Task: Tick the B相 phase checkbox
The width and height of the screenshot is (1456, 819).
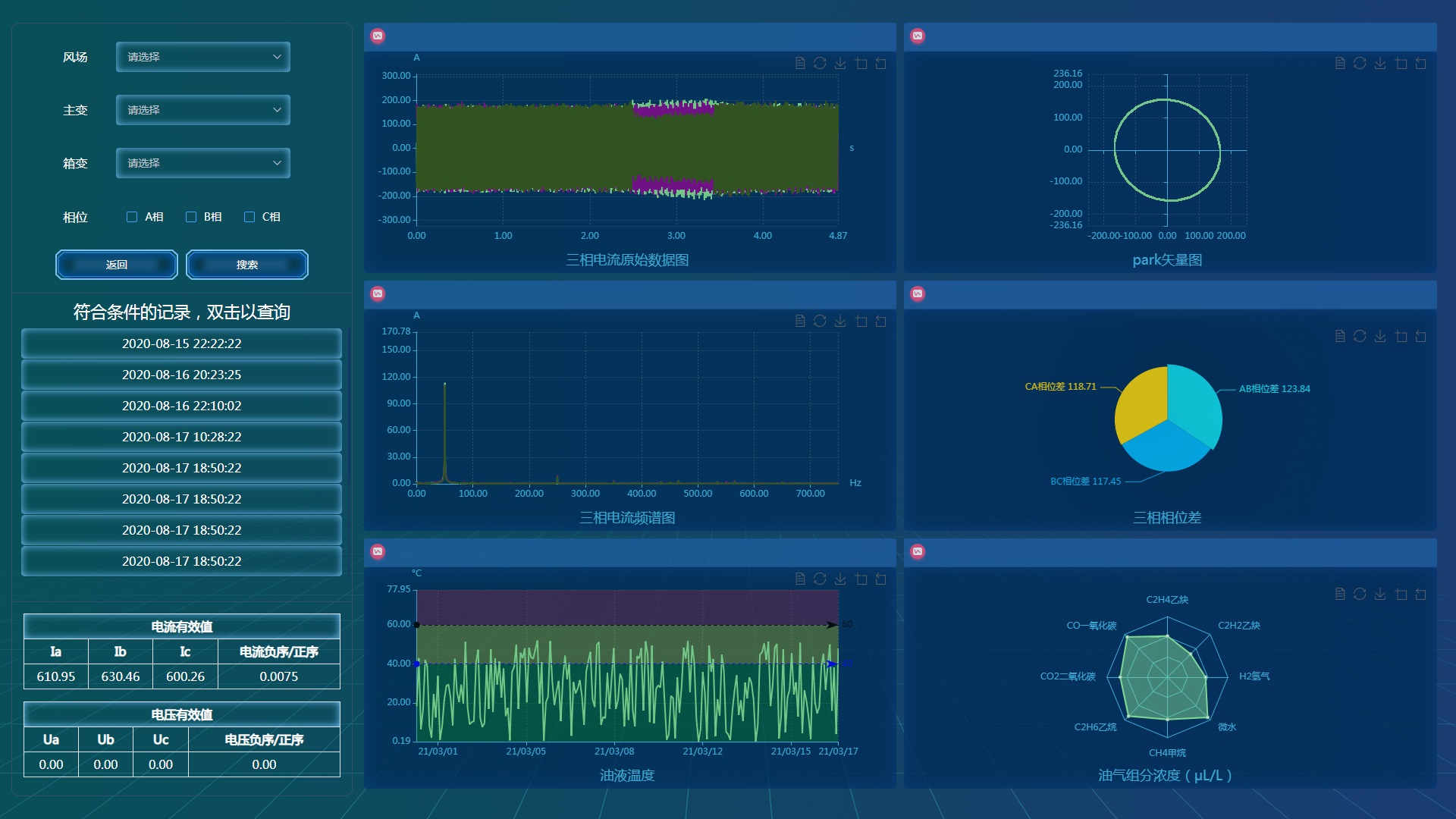Action: click(x=191, y=217)
